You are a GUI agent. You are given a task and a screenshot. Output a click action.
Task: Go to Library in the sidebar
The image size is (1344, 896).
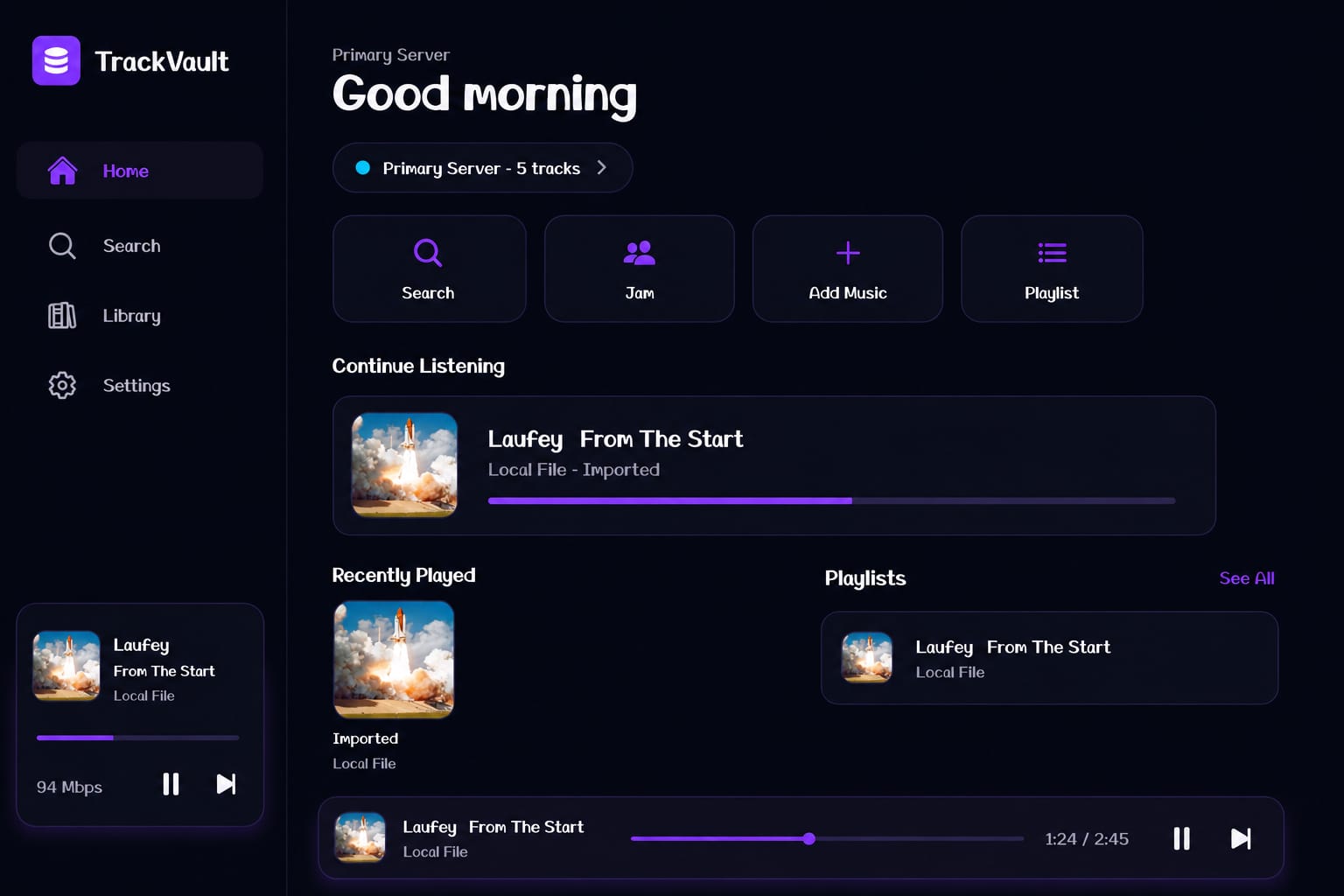(140, 316)
